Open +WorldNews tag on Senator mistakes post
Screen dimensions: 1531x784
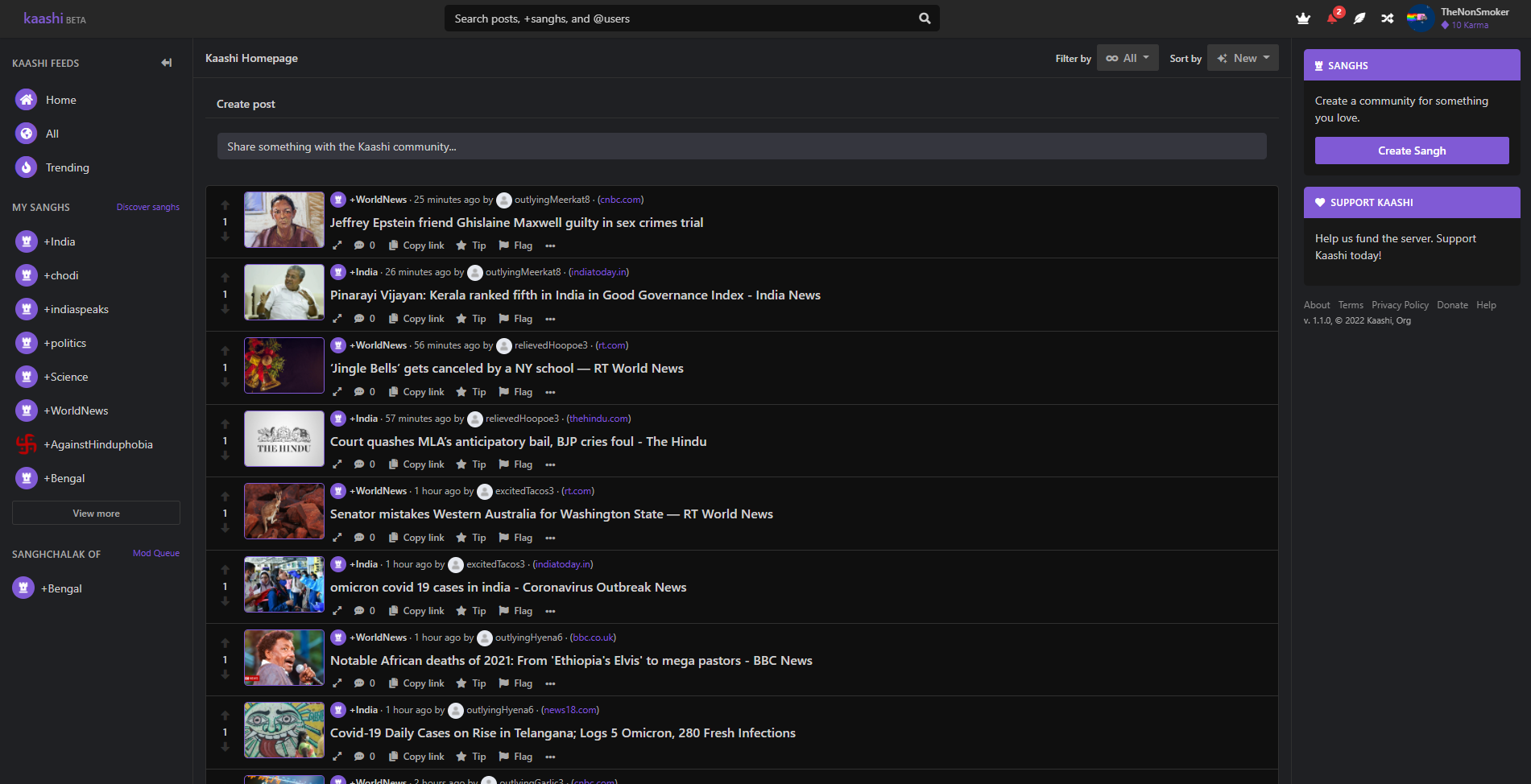[x=378, y=491]
